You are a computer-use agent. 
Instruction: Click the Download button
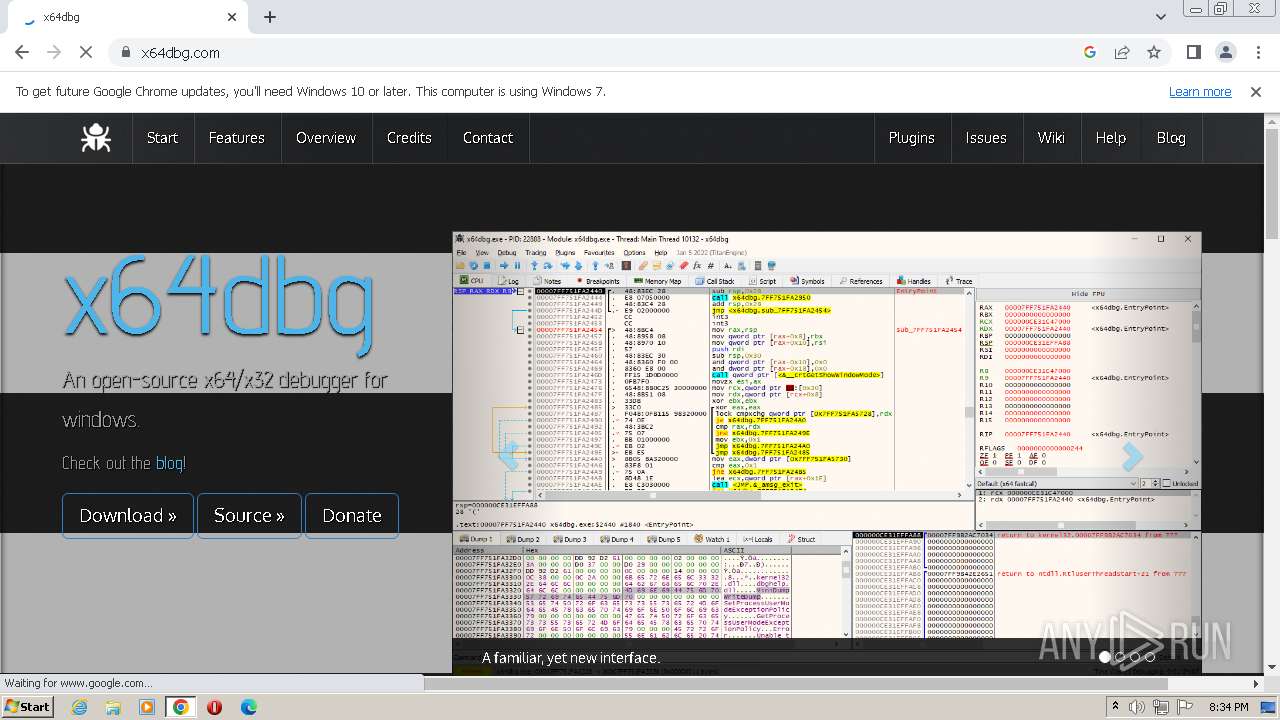[128, 515]
